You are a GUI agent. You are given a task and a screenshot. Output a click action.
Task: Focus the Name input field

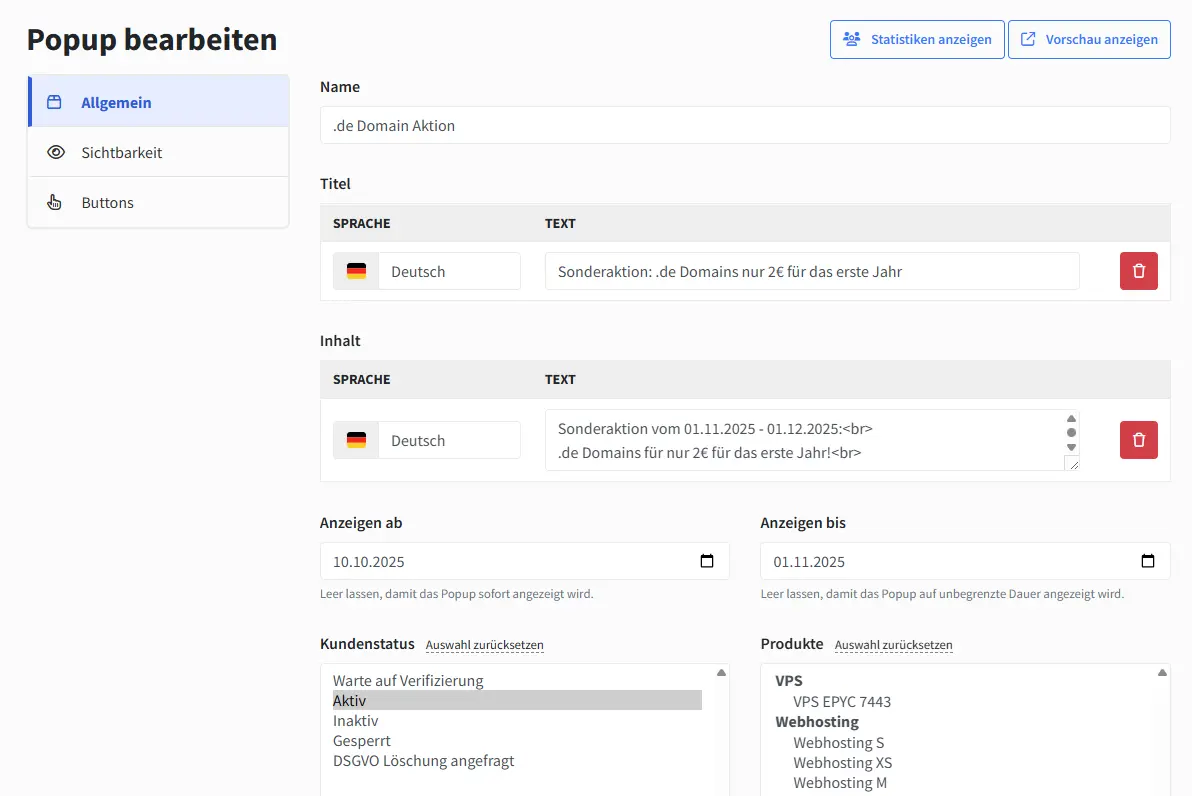745,125
